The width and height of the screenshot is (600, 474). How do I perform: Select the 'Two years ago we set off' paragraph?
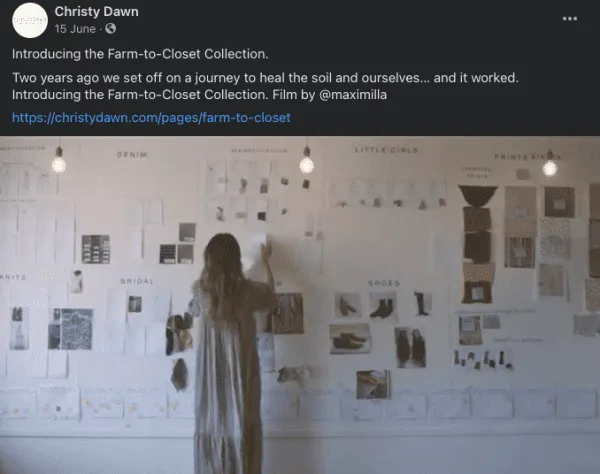[x=265, y=86]
